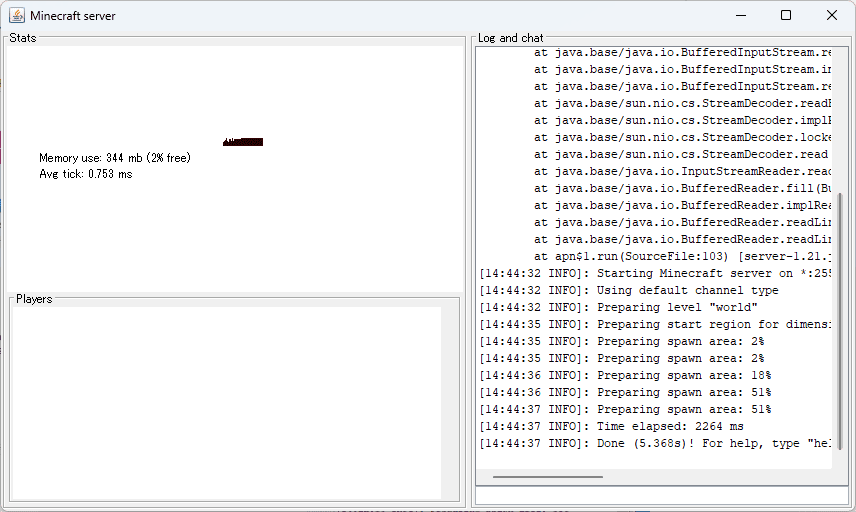The height and width of the screenshot is (512, 856).
Task: Click the 'Log and chat' panel label
Action: coord(510,38)
